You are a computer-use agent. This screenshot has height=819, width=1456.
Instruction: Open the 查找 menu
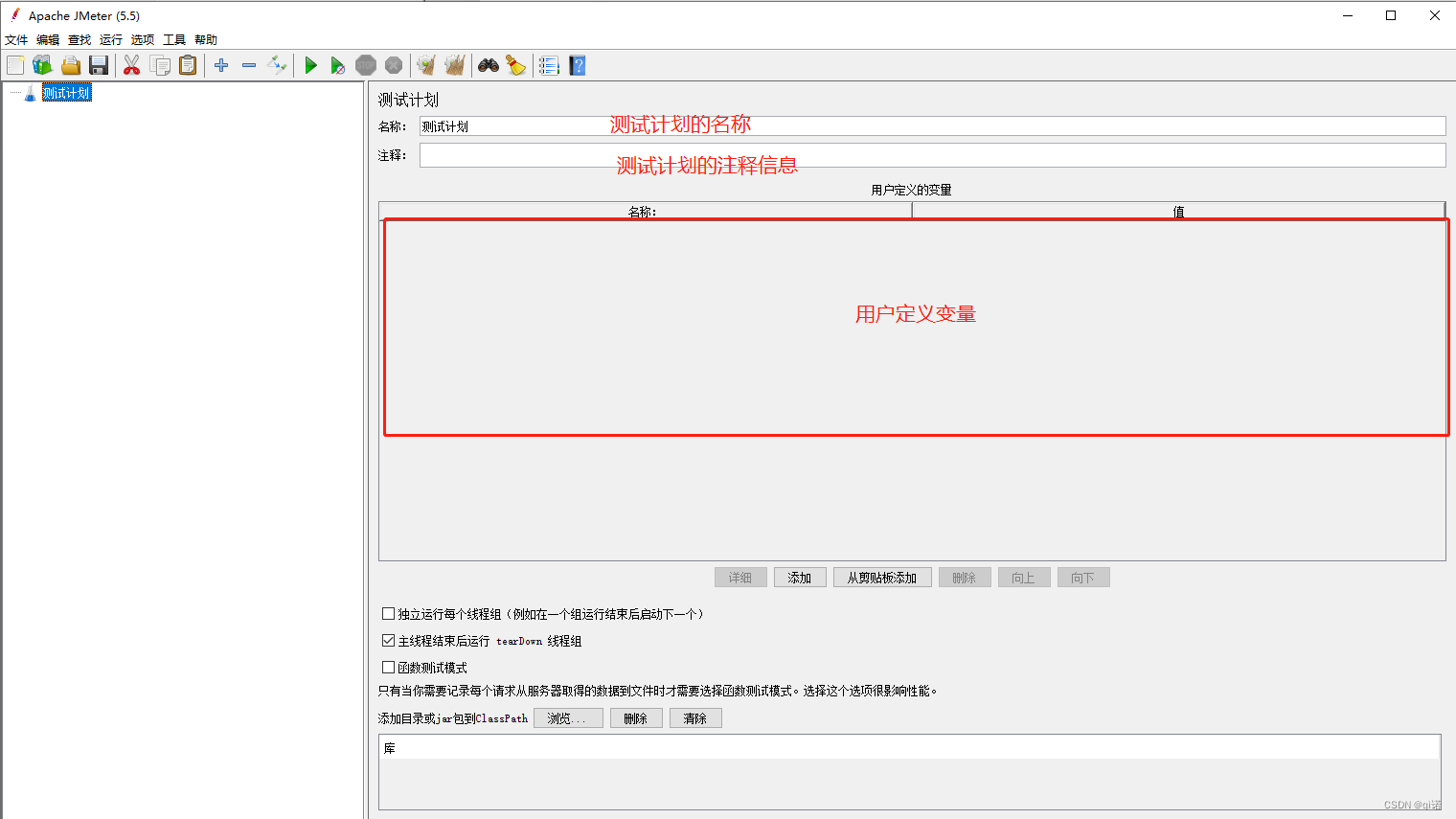[80, 40]
